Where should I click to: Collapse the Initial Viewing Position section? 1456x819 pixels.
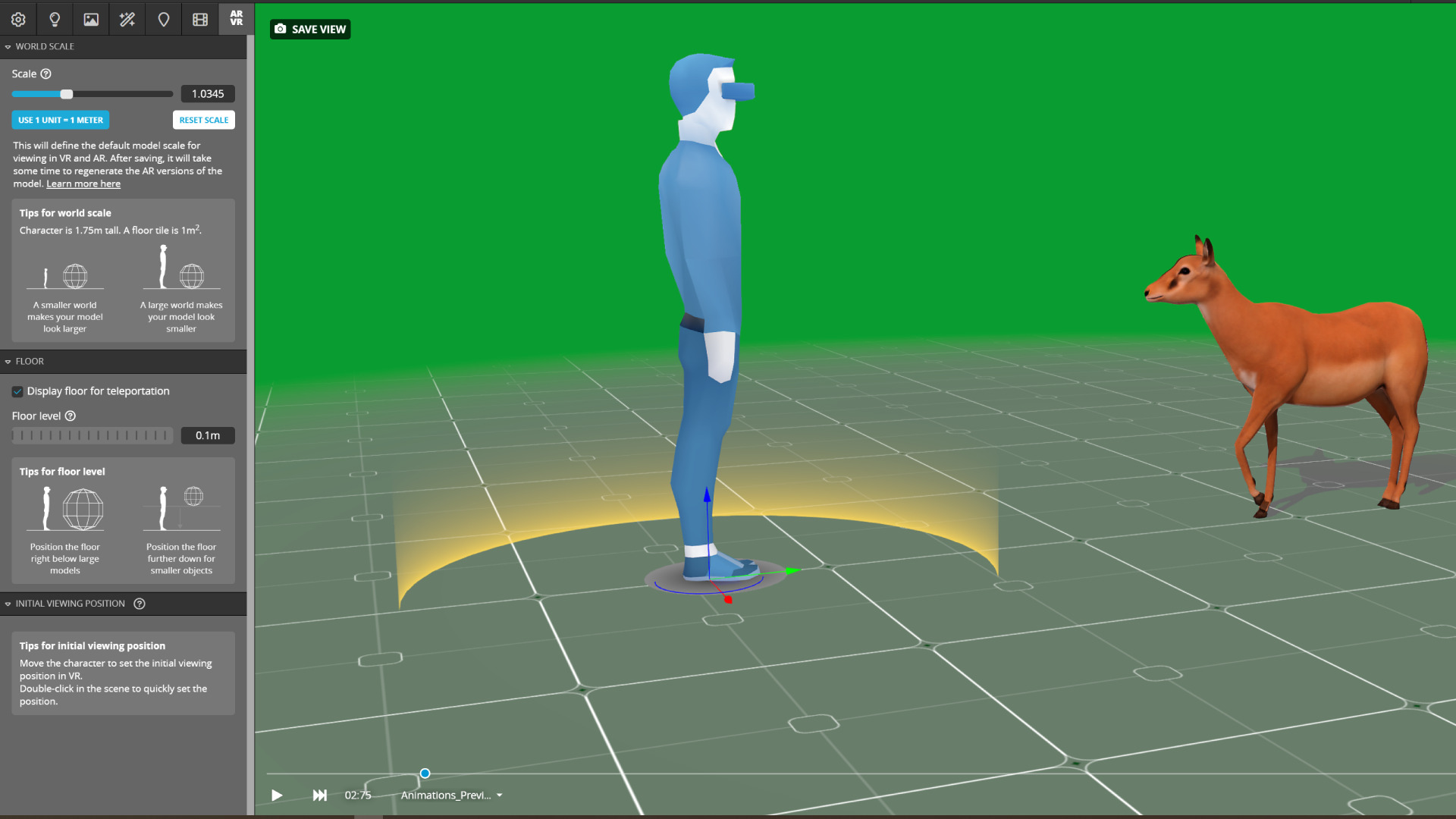click(8, 604)
